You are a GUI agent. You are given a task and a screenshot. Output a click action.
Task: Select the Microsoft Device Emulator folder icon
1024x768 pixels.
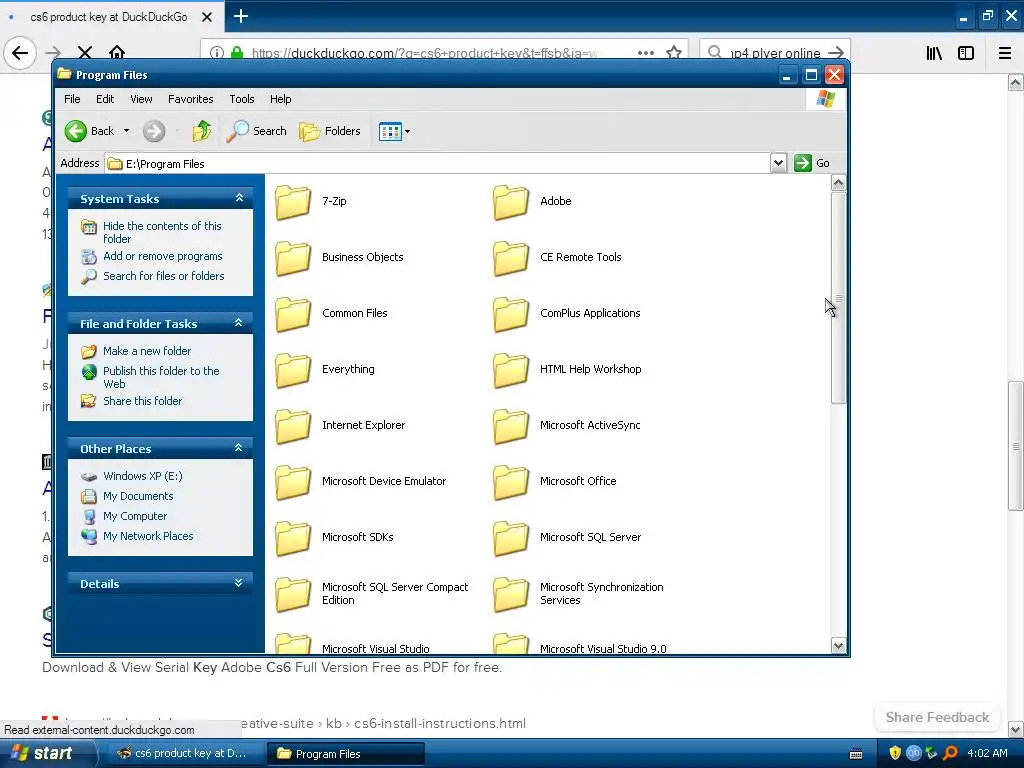pyautogui.click(x=293, y=482)
